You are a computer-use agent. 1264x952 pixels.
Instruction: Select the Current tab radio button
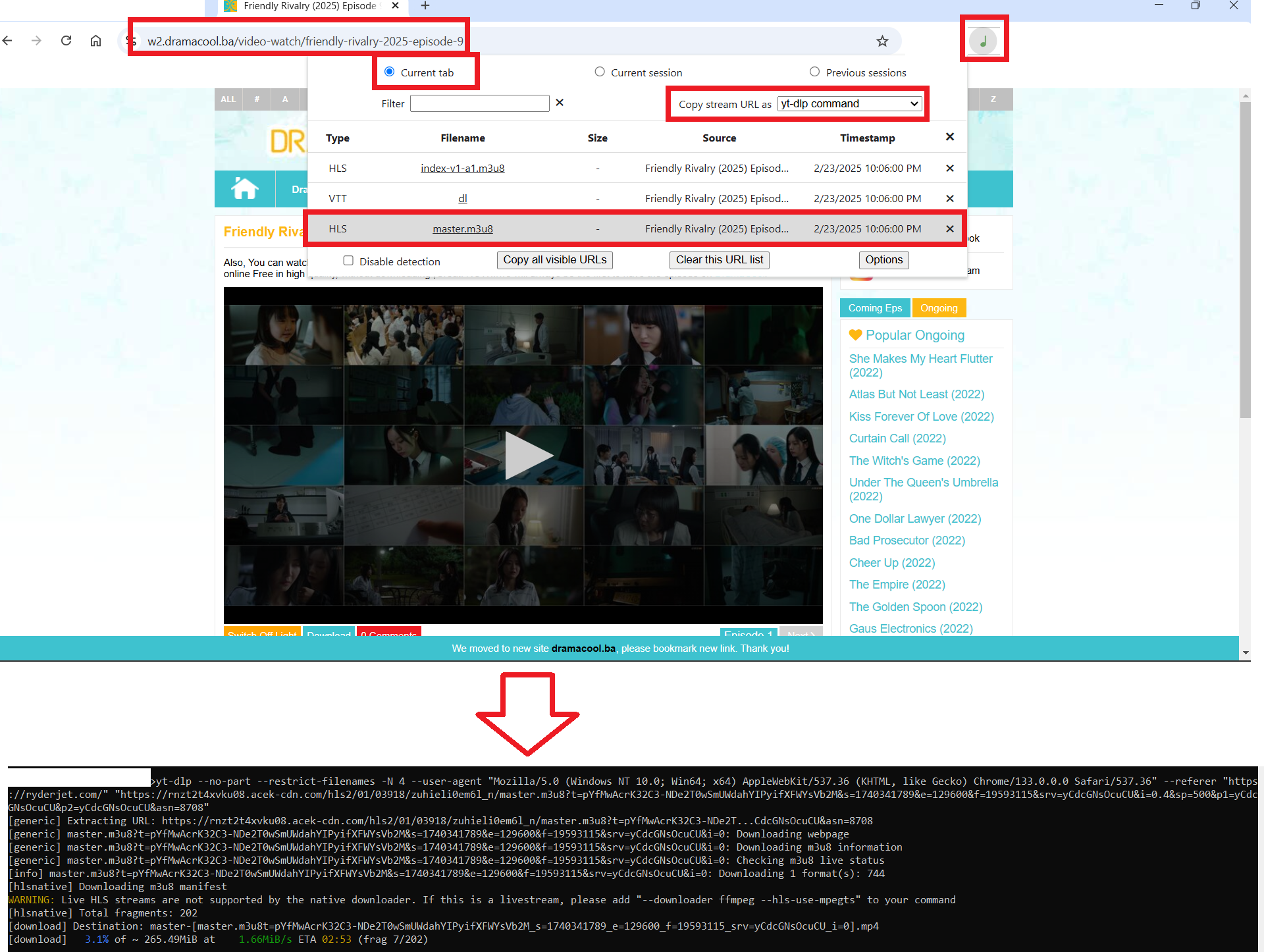click(x=390, y=72)
